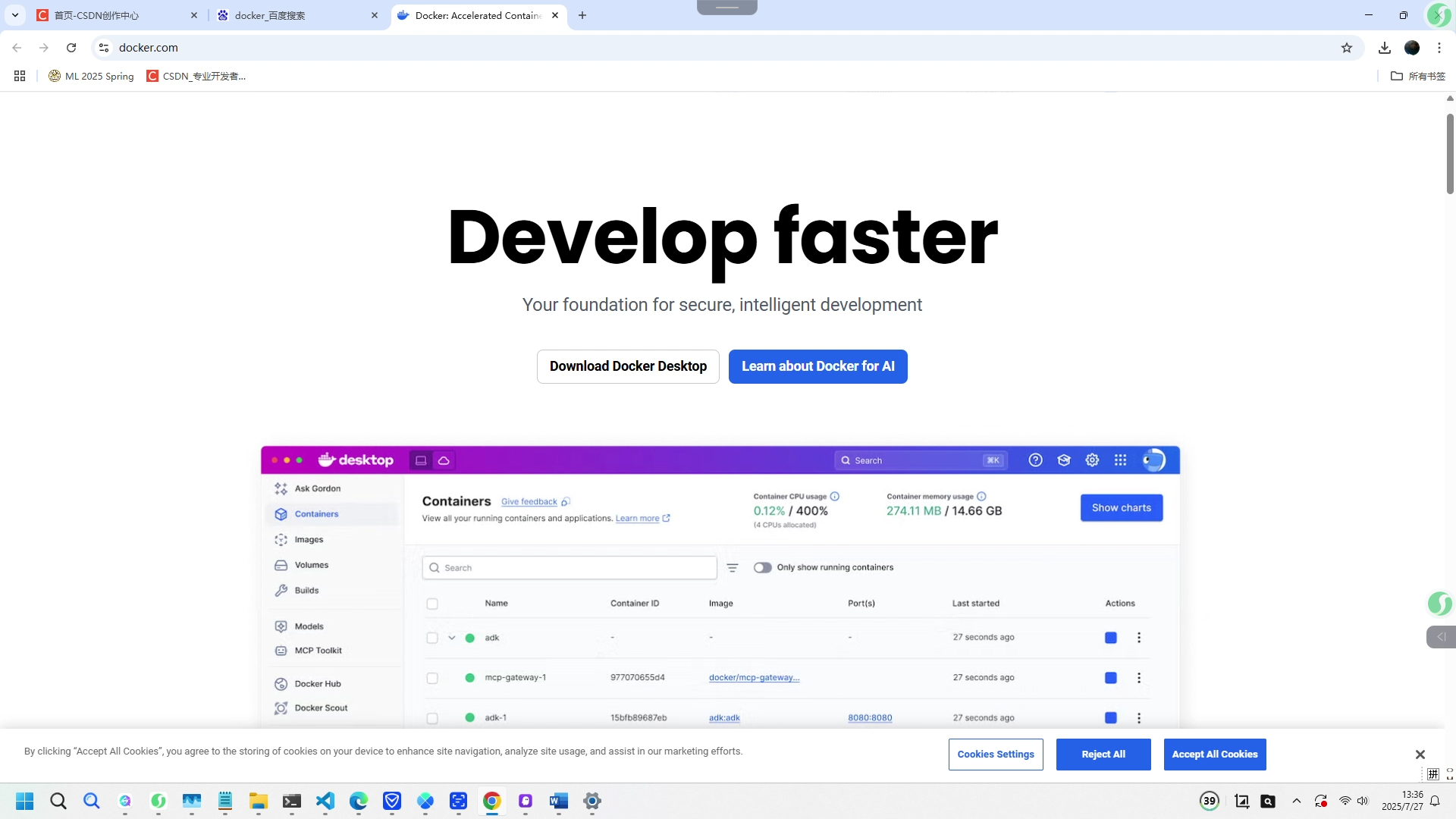This screenshot has width=1456, height=819.
Task: Open the learning center graduation cap icon
Action: coord(1064,460)
